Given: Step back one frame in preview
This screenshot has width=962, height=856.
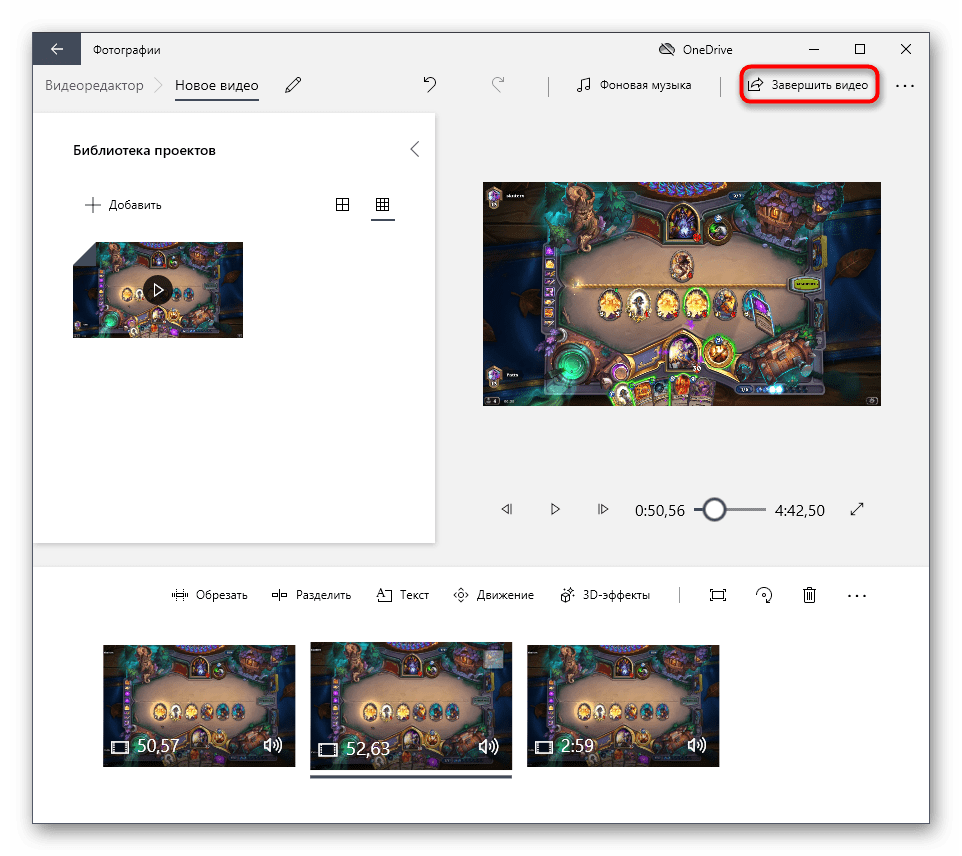Looking at the screenshot, I should pos(507,509).
